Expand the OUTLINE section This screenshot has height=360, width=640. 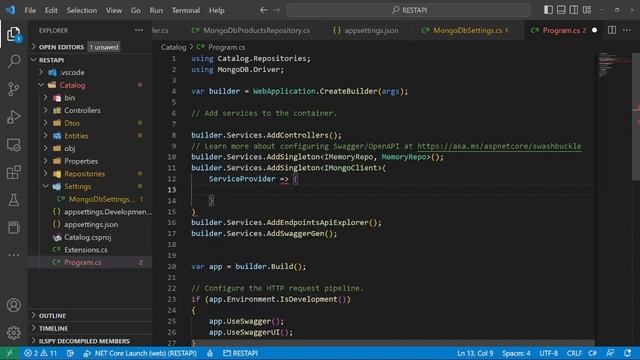point(90,316)
